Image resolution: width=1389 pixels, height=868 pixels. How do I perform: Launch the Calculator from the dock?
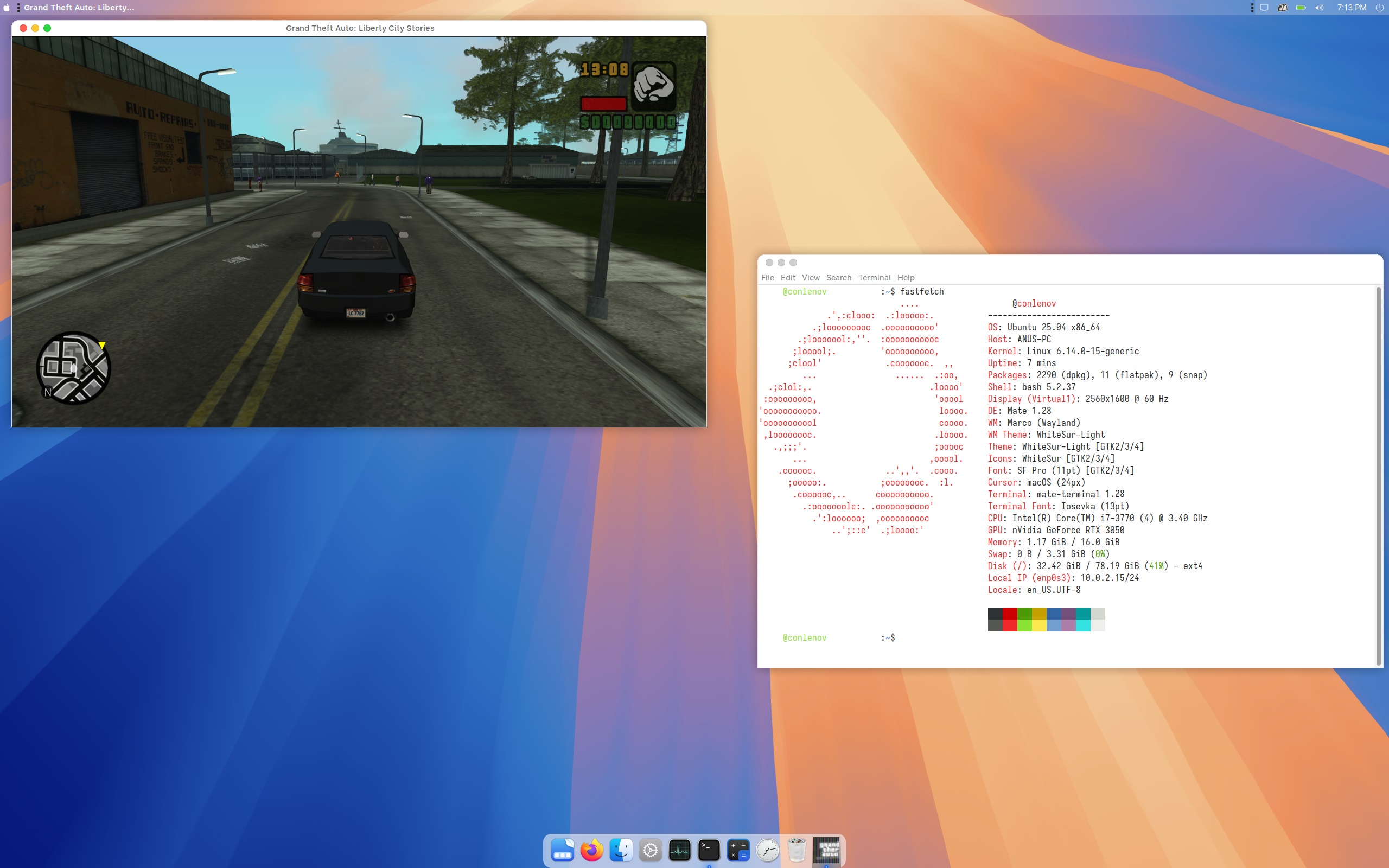(738, 850)
